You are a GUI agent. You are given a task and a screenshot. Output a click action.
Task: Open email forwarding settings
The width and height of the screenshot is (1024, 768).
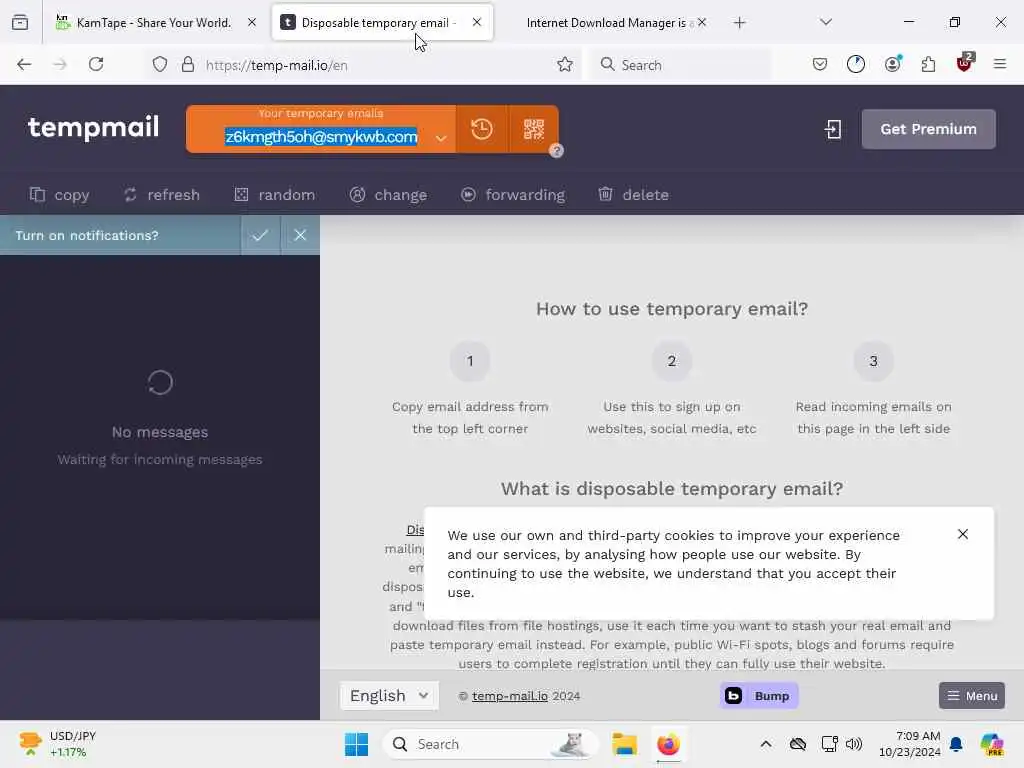[x=513, y=195]
